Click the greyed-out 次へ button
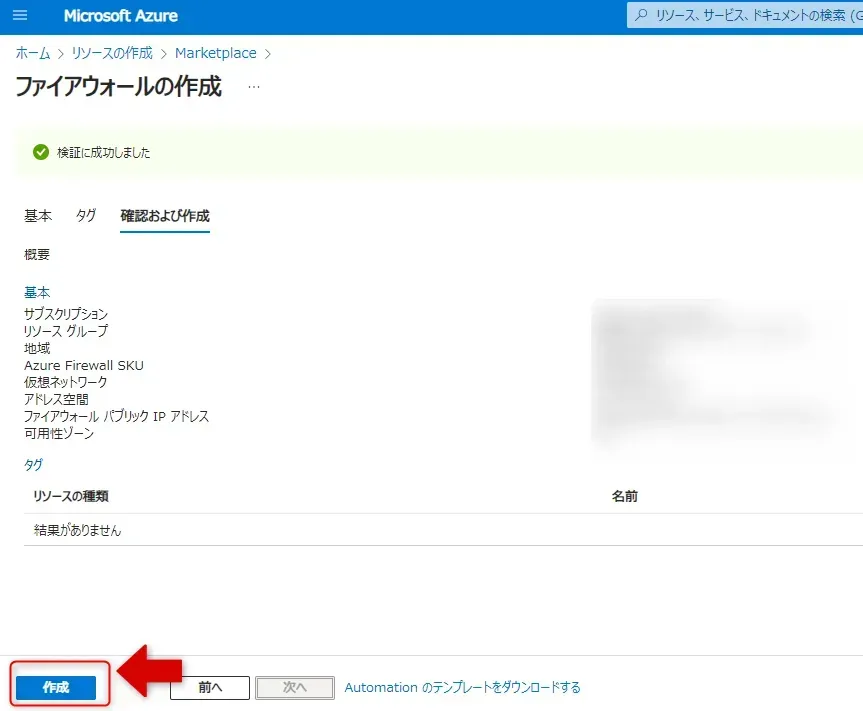The height and width of the screenshot is (711, 863). tap(294, 688)
